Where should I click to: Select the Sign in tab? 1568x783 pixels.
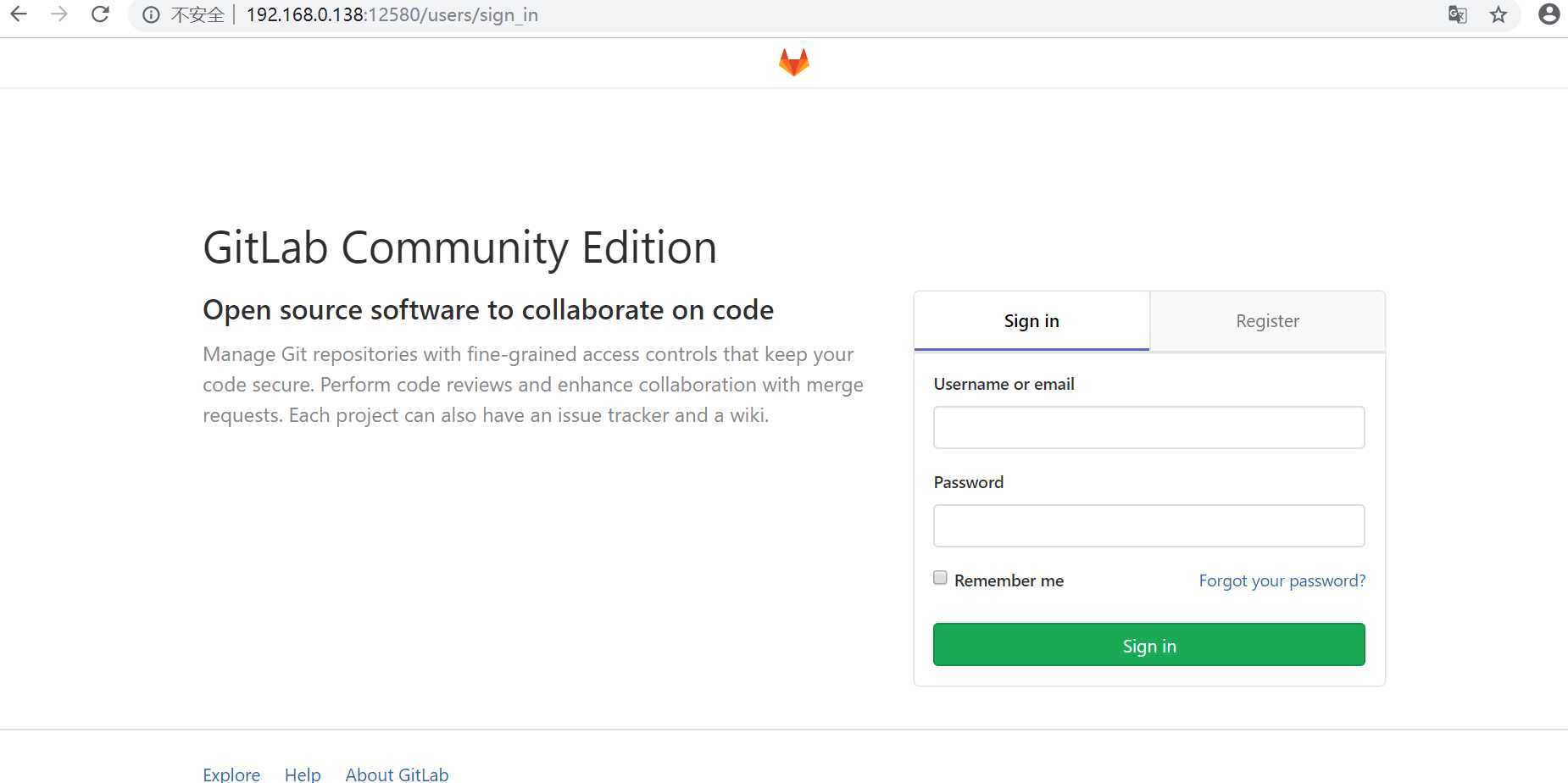pos(1031,321)
